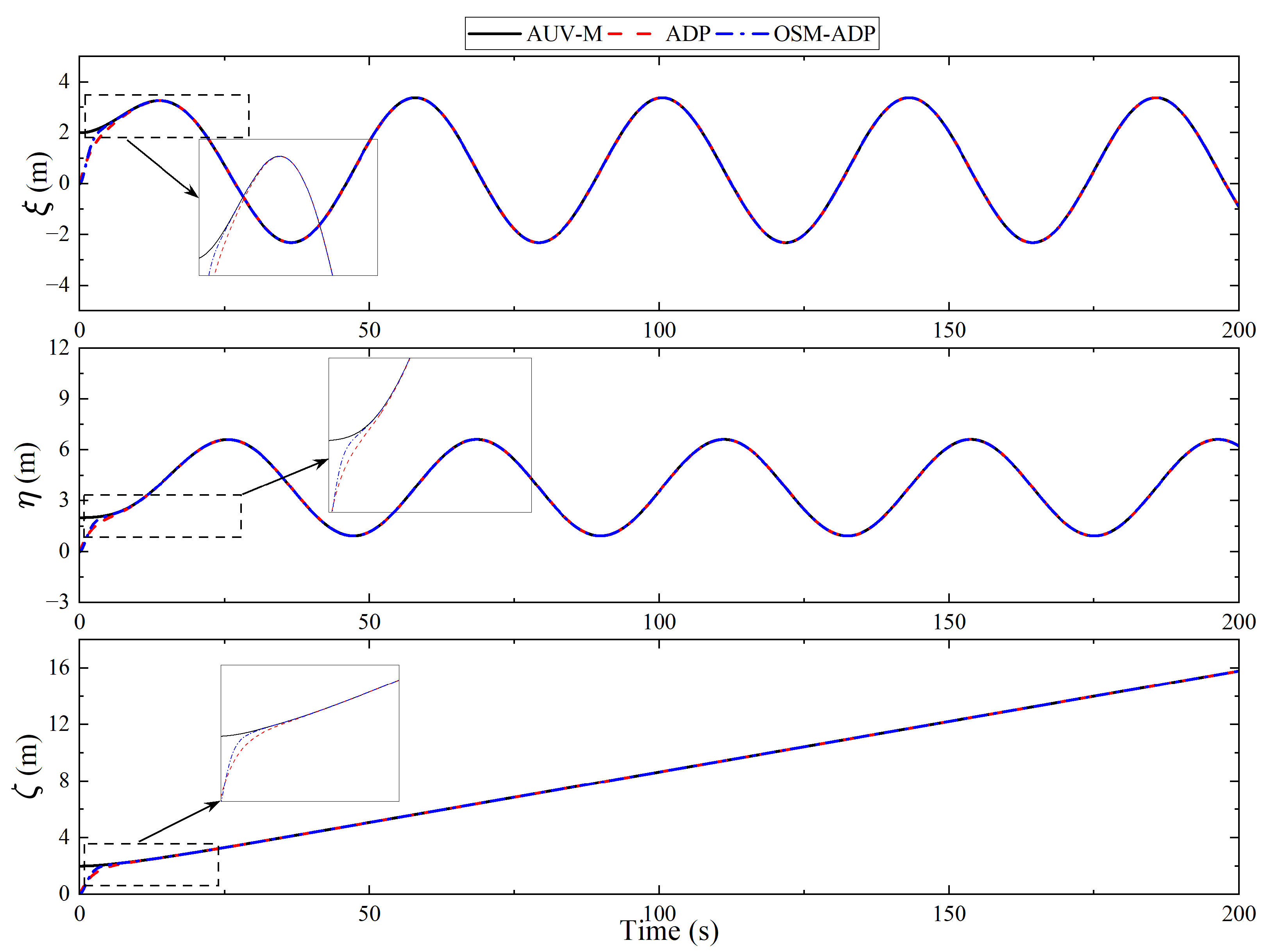Viewport: 1262px width, 952px height.
Task: Click the y-axis tick label 16 in ζ plot
Action: tap(59, 667)
